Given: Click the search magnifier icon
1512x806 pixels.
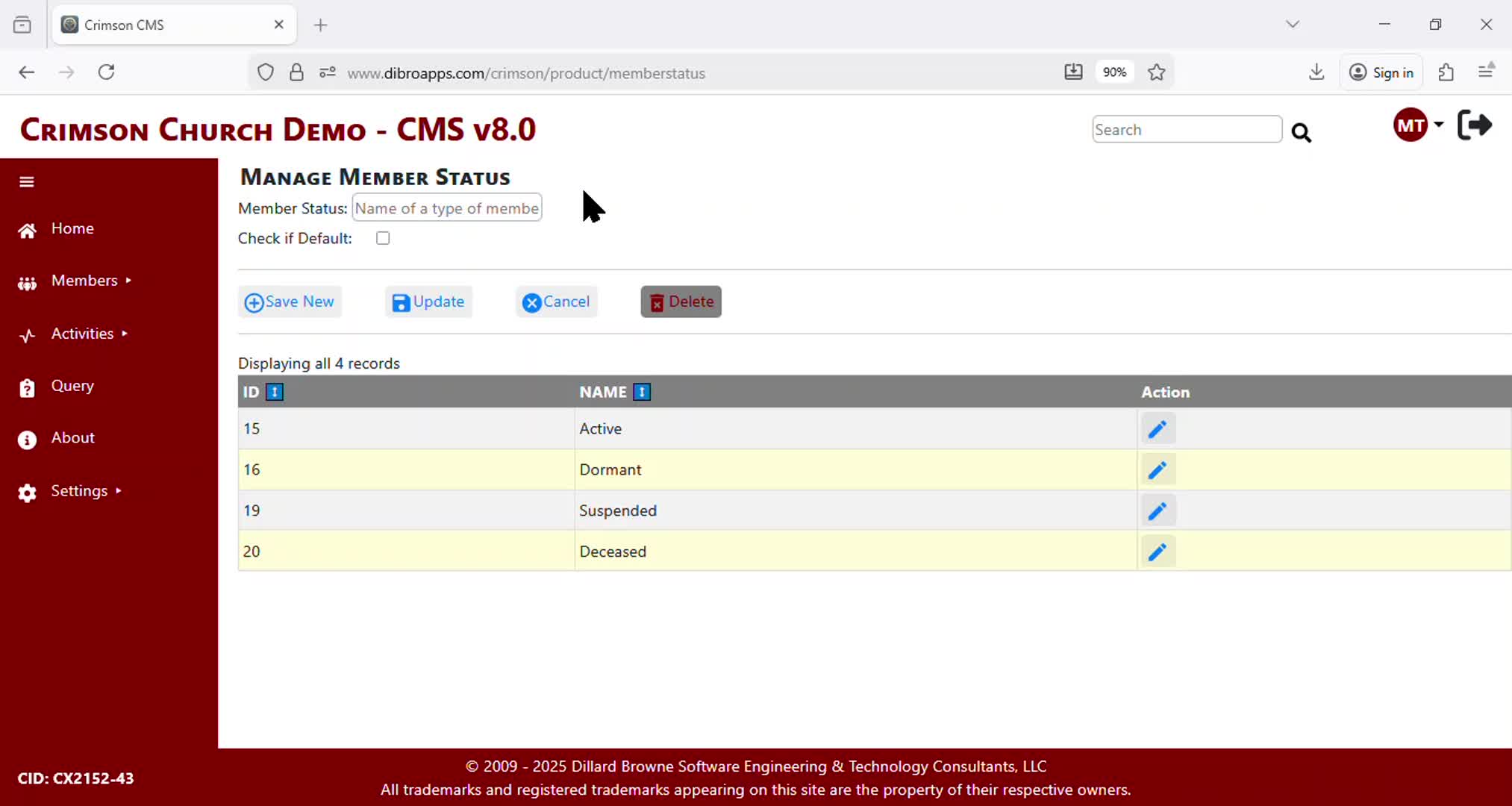Looking at the screenshot, I should 1301,133.
